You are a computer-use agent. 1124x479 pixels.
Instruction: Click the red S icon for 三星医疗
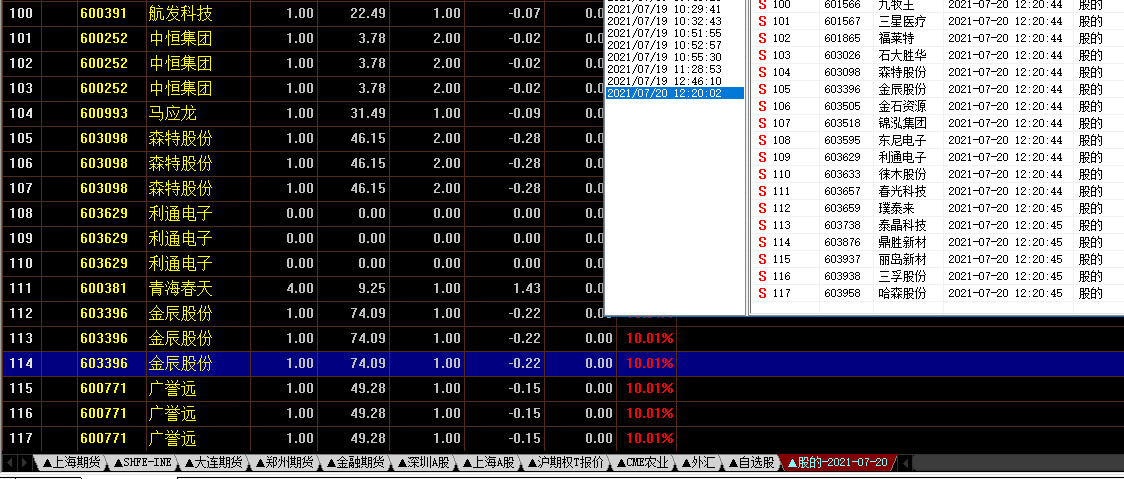(762, 22)
